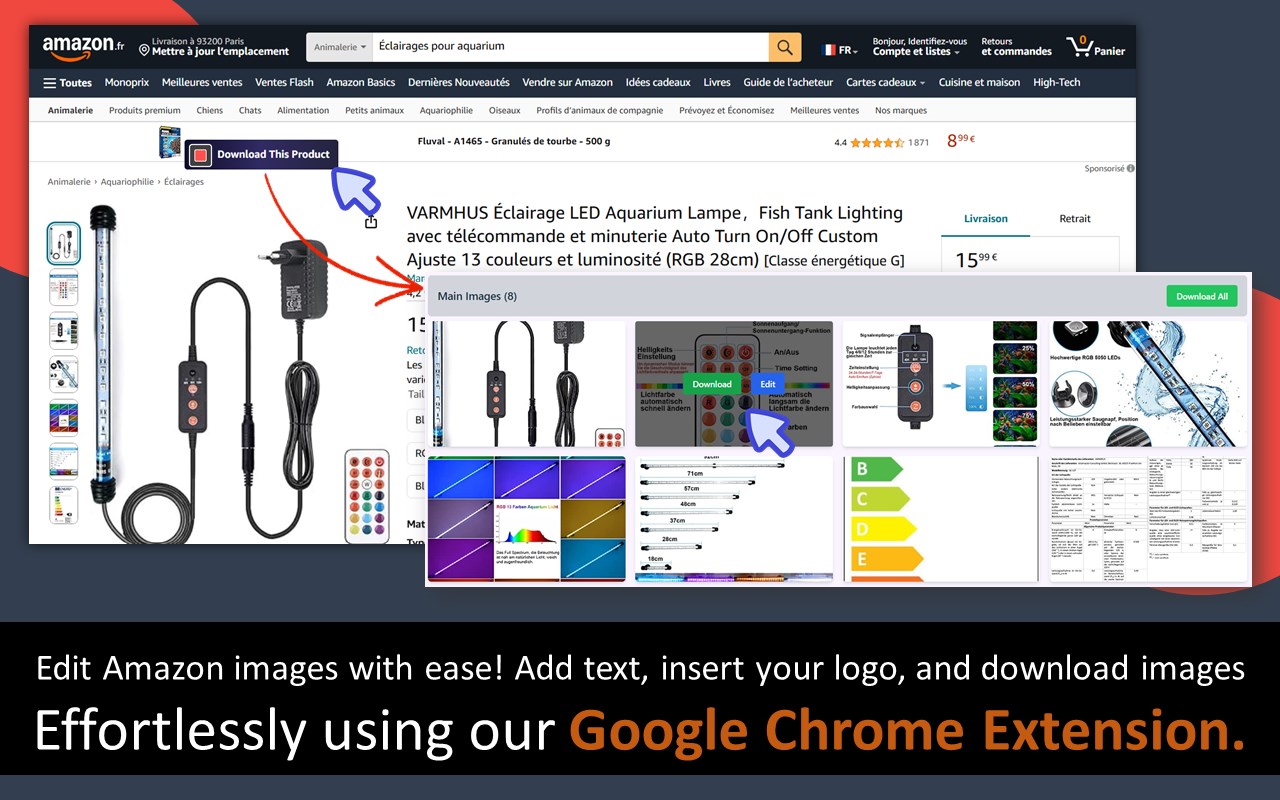Click the search magnifier button
1280x800 pixels.
(785, 47)
